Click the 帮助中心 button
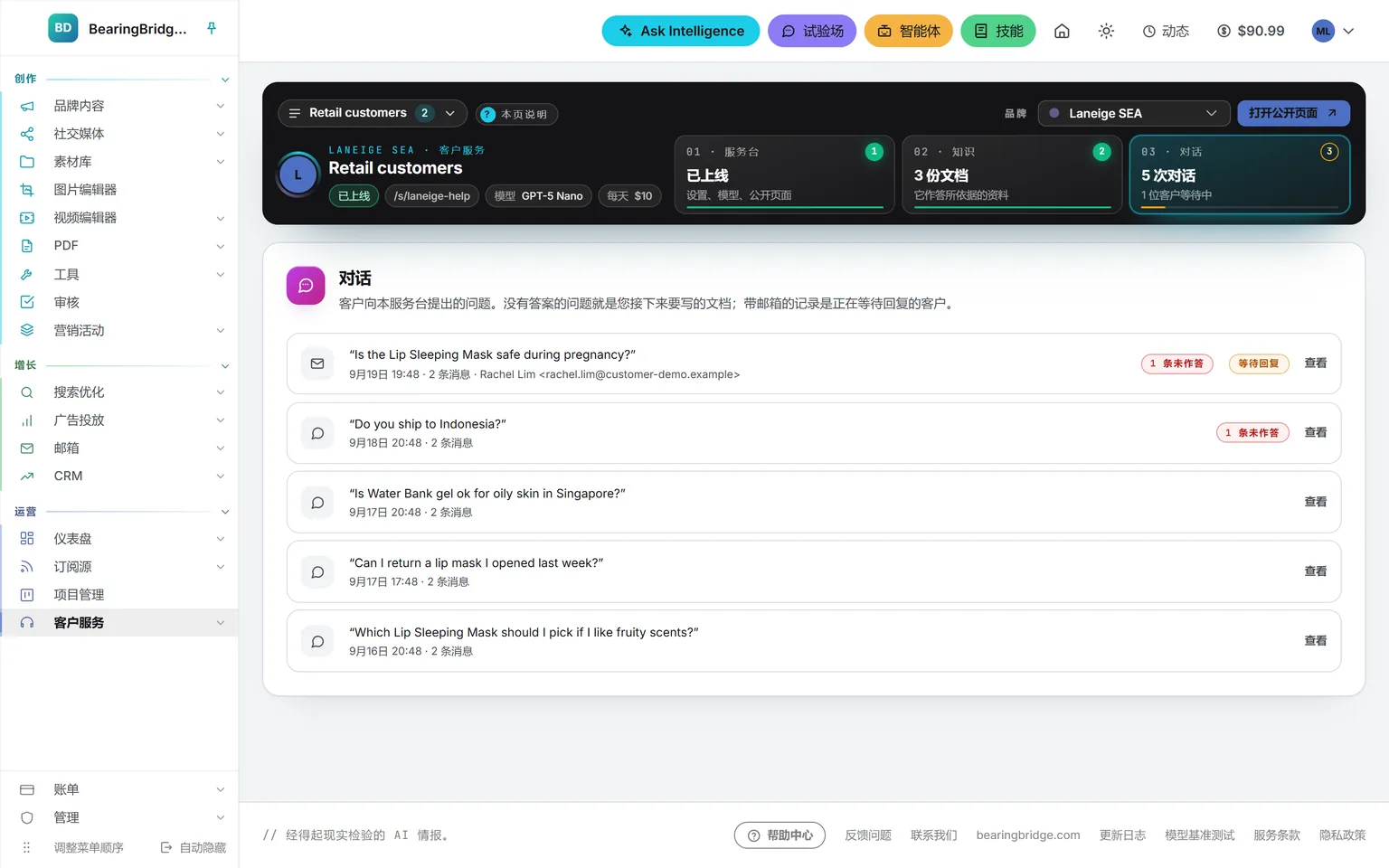1389x868 pixels. pos(780,835)
